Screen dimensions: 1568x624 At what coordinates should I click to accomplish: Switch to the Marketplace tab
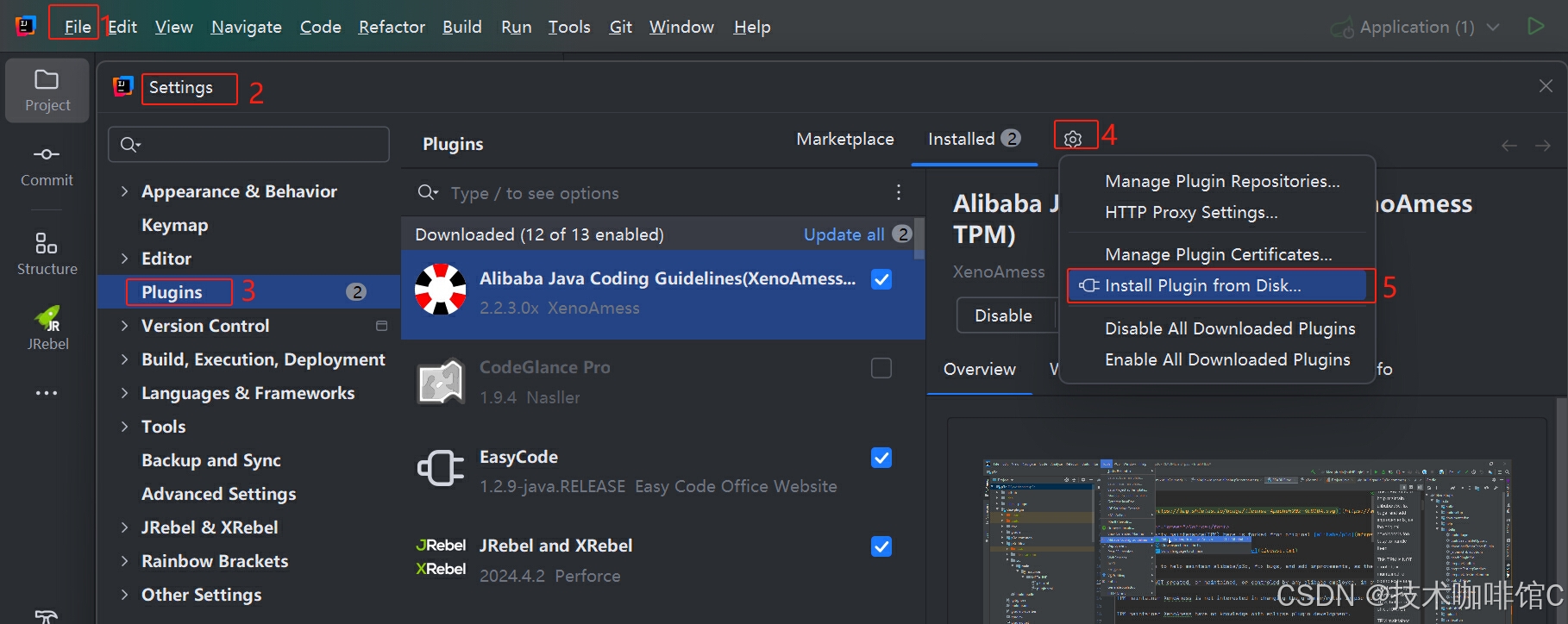(x=845, y=139)
